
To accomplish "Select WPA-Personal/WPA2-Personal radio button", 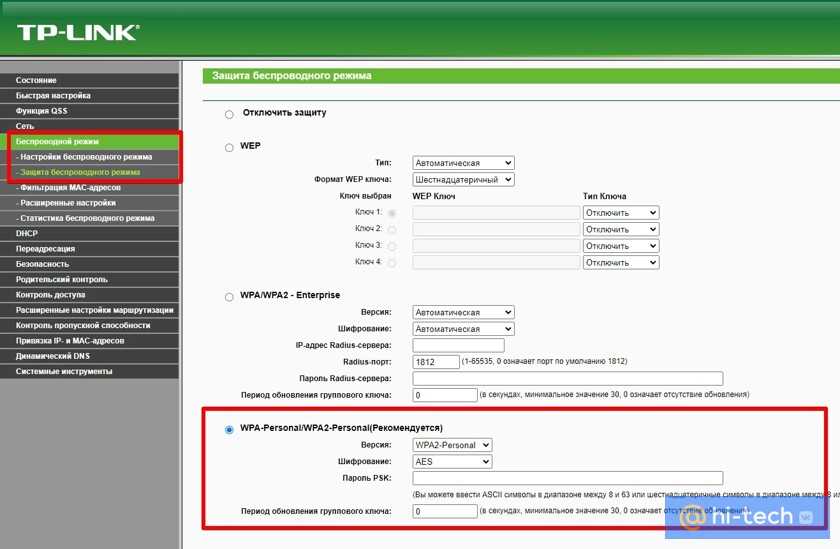I will (x=229, y=429).
